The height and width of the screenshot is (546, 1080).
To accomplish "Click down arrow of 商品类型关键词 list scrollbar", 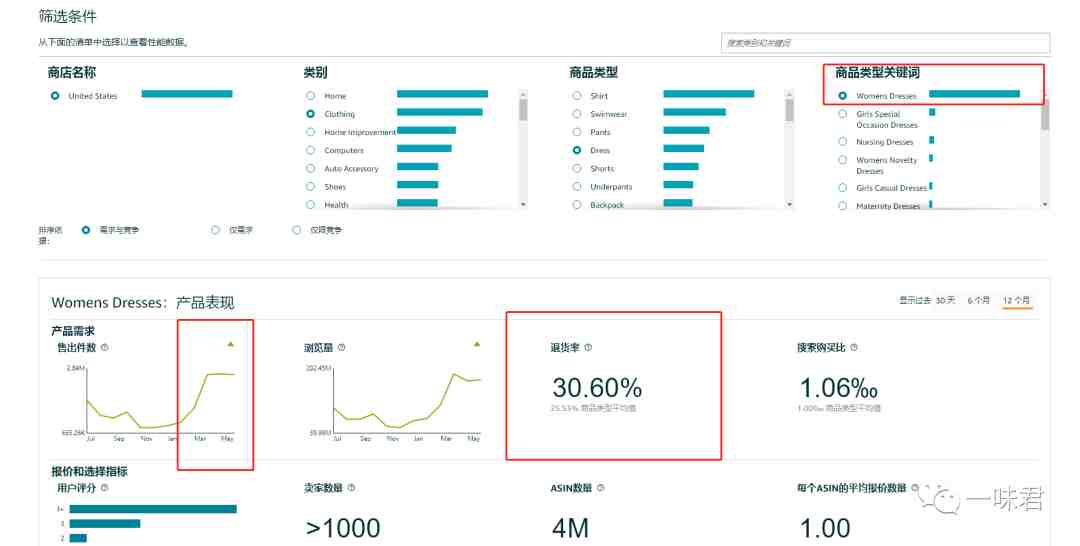I will [1045, 204].
